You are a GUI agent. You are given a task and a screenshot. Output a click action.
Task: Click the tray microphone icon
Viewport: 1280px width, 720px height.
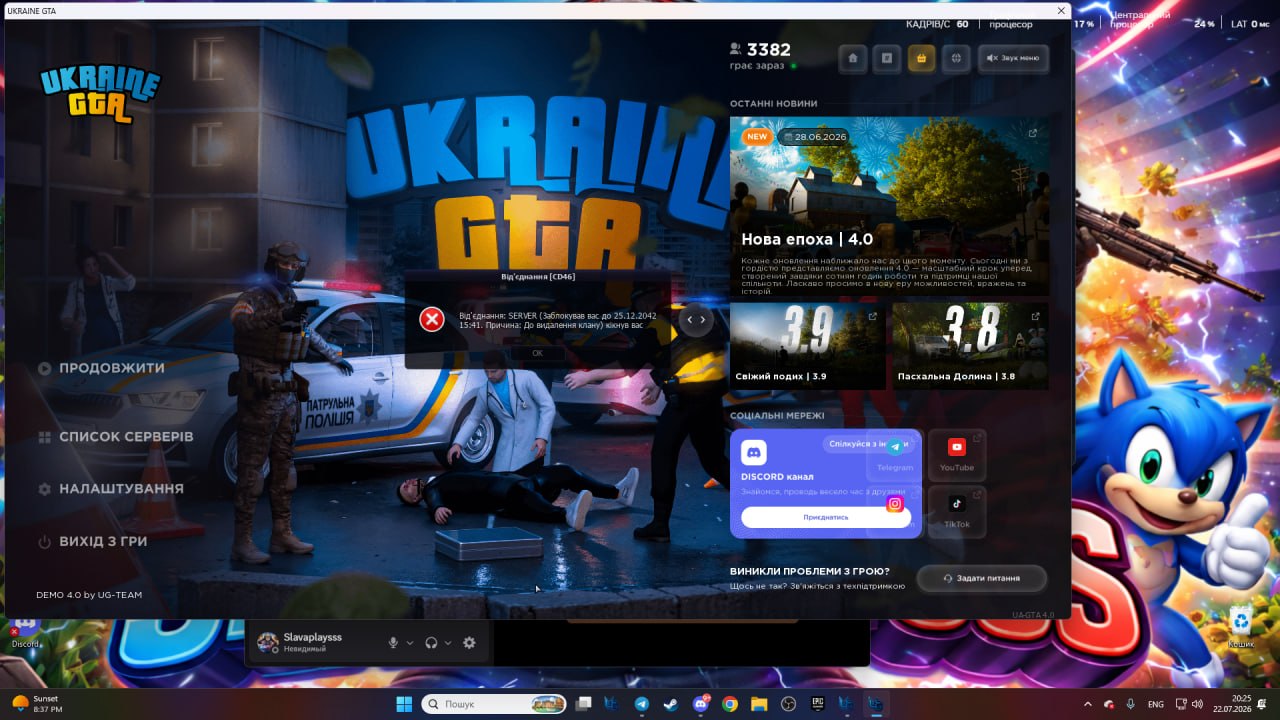(x=1130, y=704)
